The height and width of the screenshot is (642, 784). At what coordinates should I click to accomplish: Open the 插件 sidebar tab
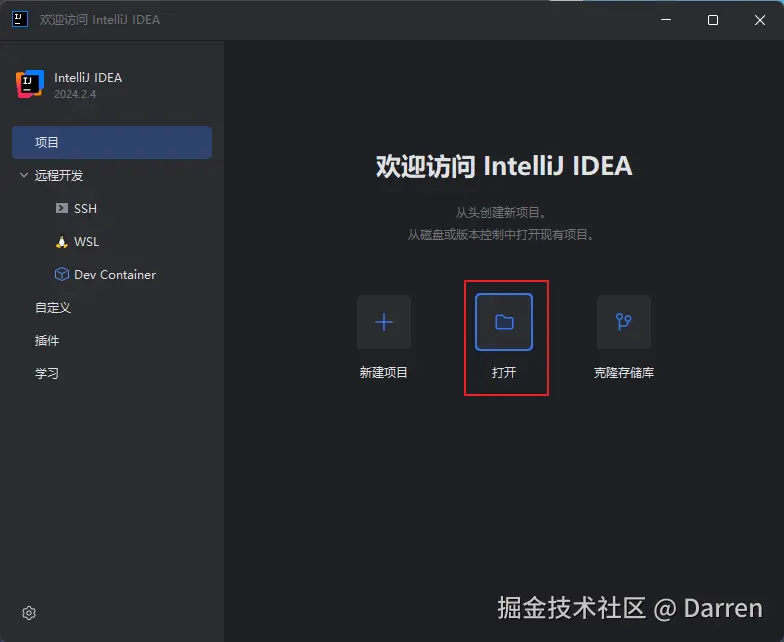click(46, 340)
